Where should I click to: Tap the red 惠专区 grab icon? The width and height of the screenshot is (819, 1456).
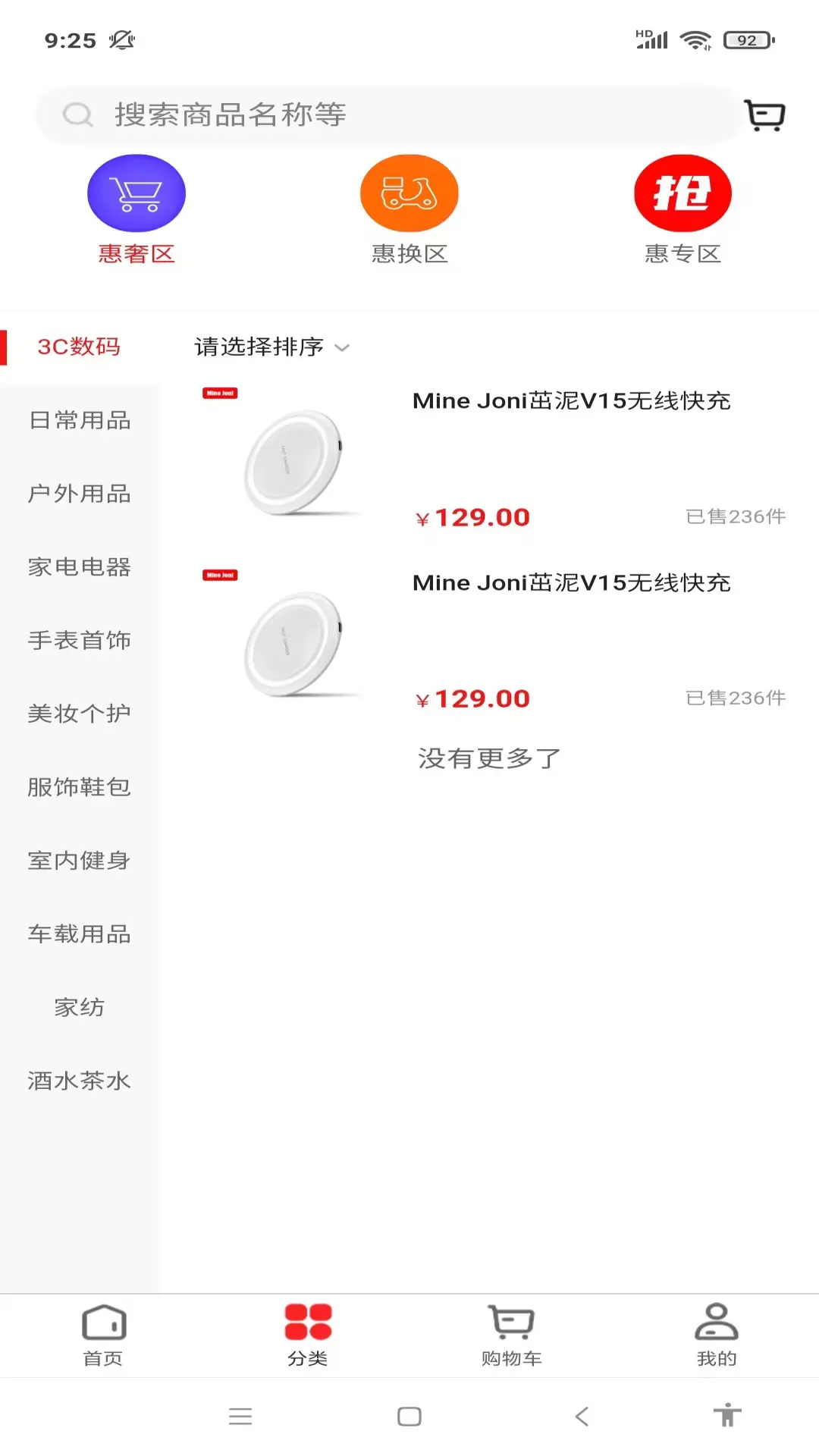point(682,193)
